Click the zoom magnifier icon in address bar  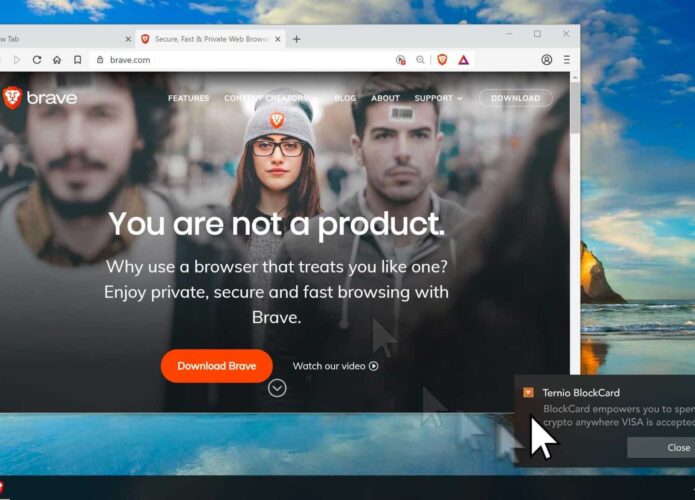click(x=420, y=60)
